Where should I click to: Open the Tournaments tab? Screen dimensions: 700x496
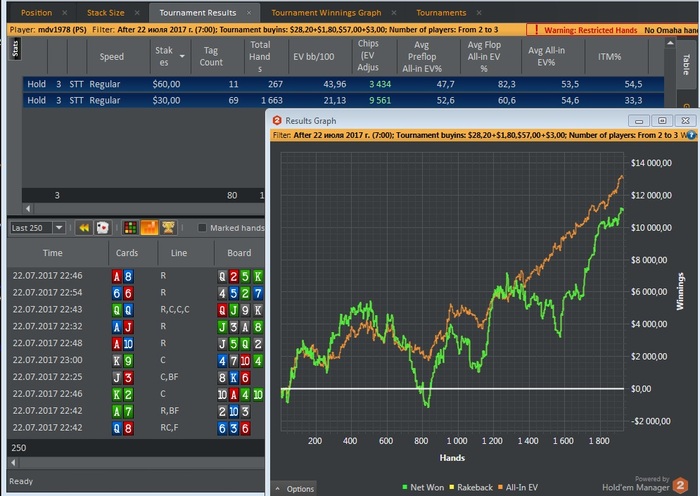point(441,13)
